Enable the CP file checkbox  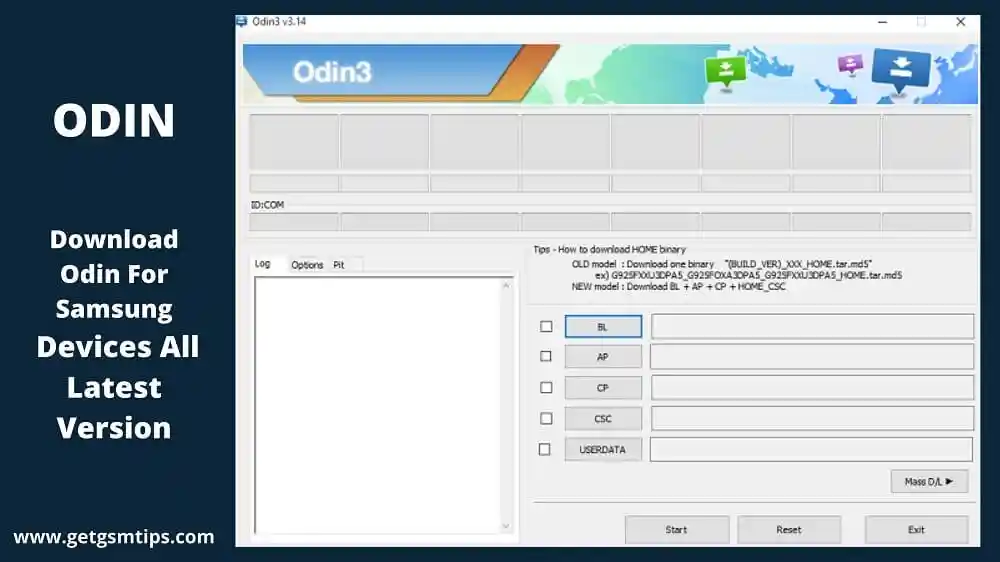click(x=546, y=388)
